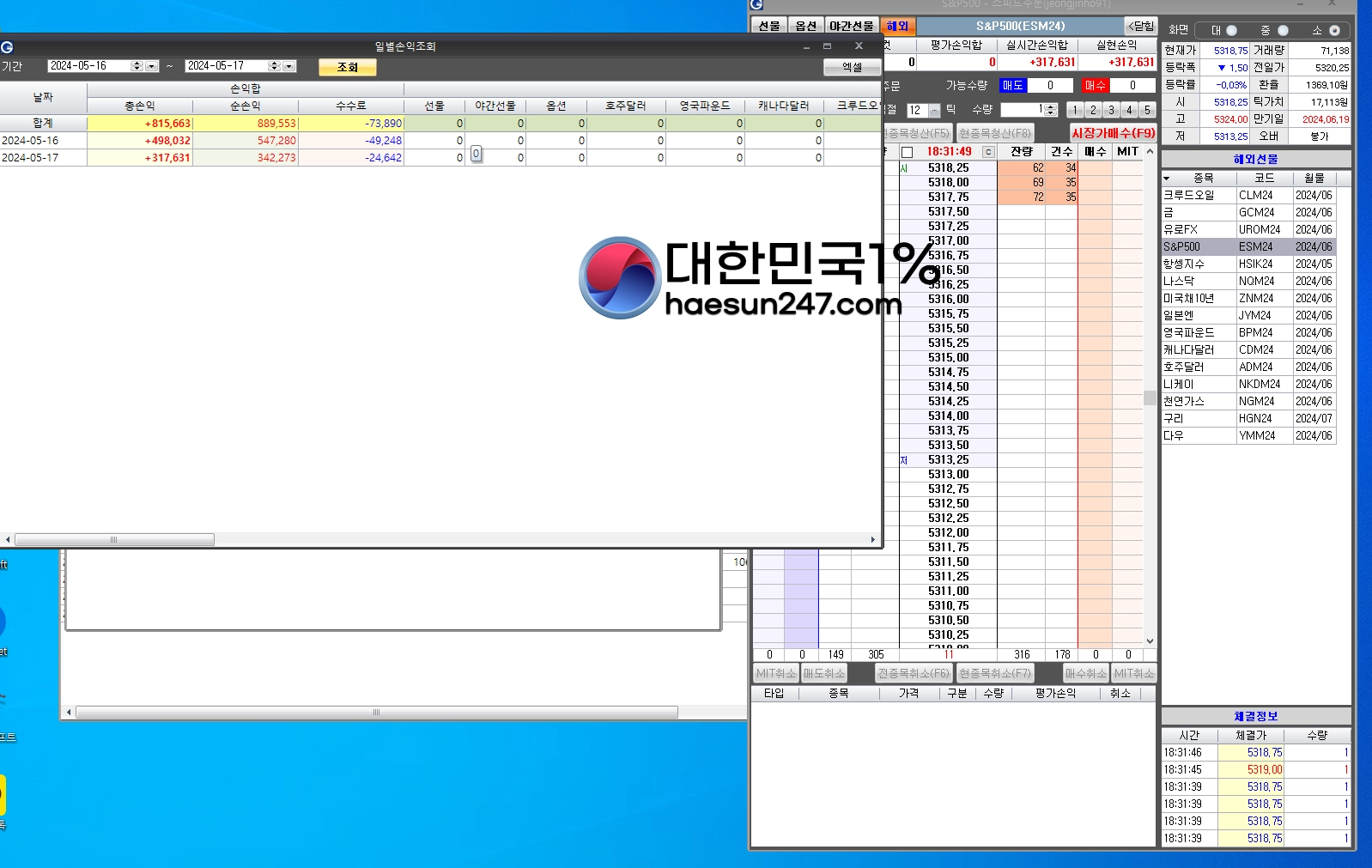Select the 대 (large) screen size radio

1231,30
